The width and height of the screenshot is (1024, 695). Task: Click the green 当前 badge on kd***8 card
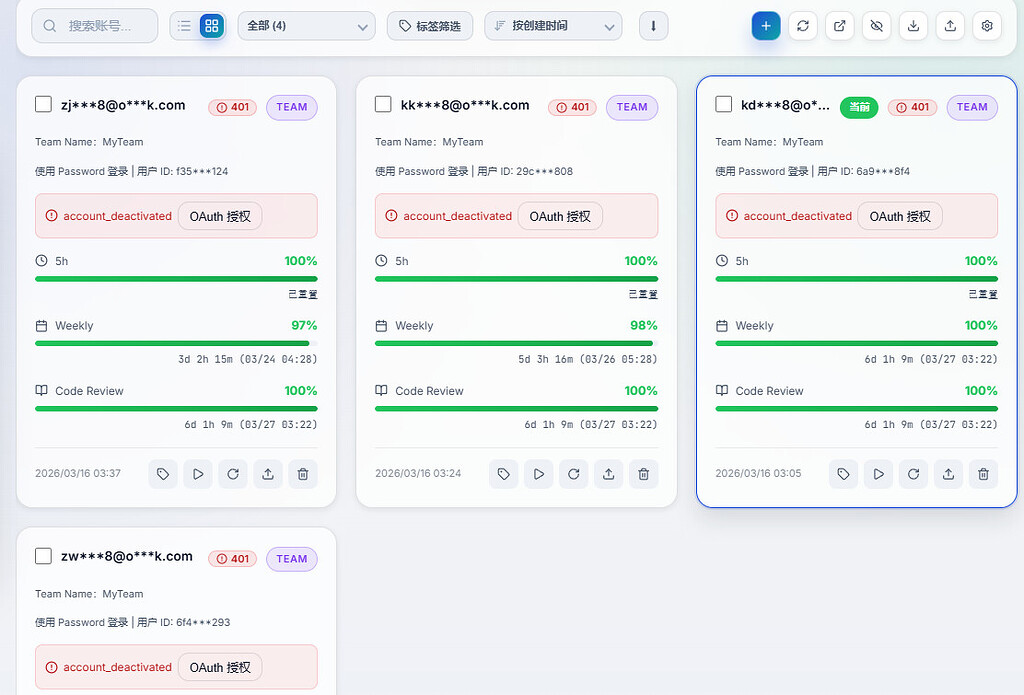pyautogui.click(x=859, y=107)
